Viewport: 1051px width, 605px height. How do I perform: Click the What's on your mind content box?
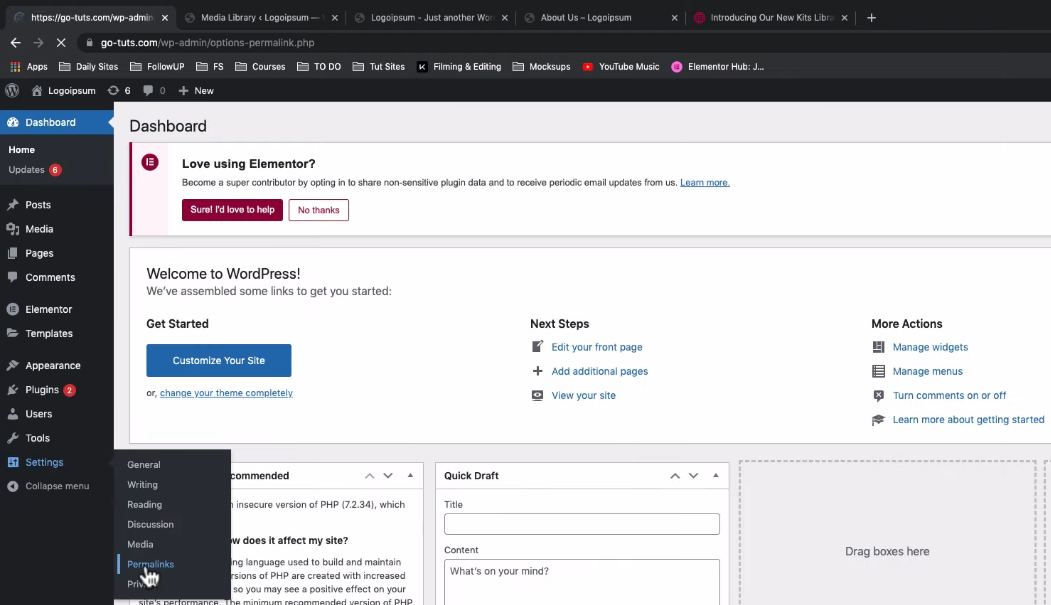582,582
